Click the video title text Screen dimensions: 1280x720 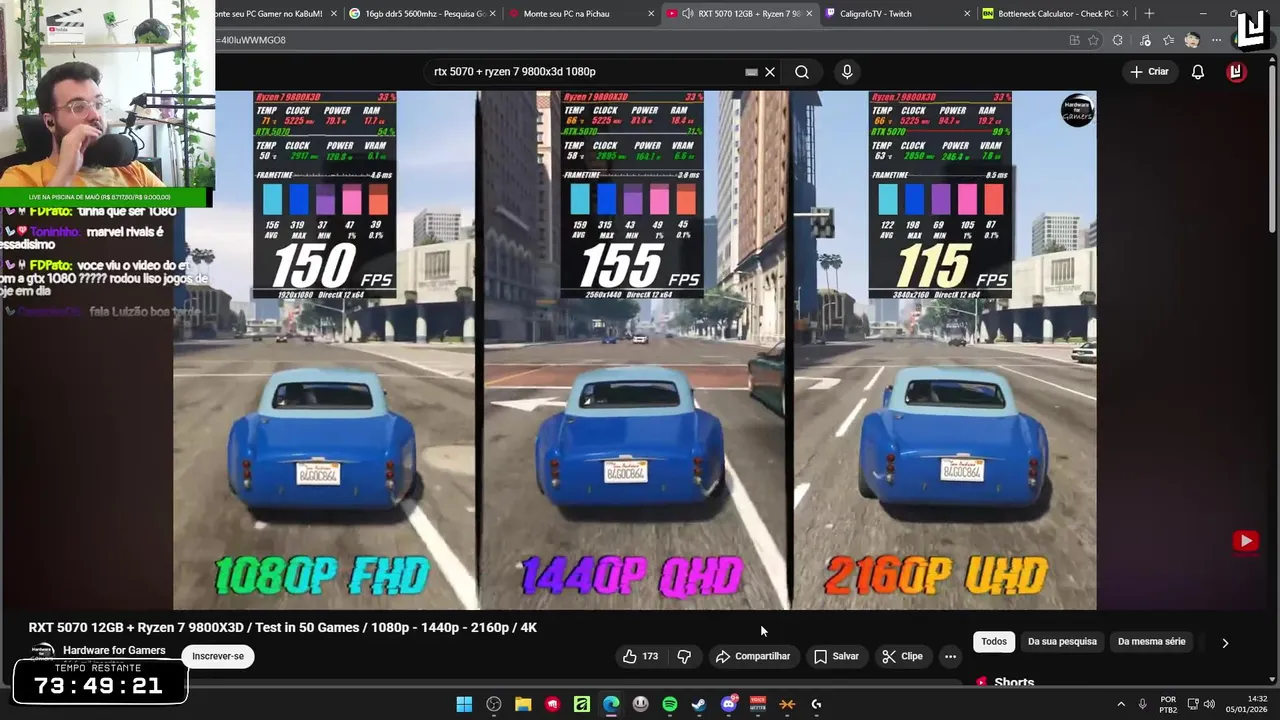tap(283, 627)
